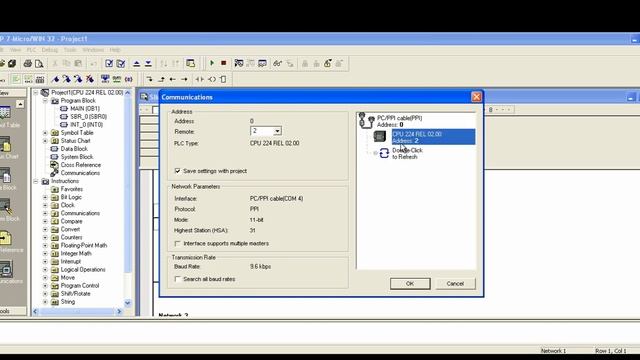Expand the Counters instruction folder
The height and width of the screenshot is (360, 640).
click(45, 237)
